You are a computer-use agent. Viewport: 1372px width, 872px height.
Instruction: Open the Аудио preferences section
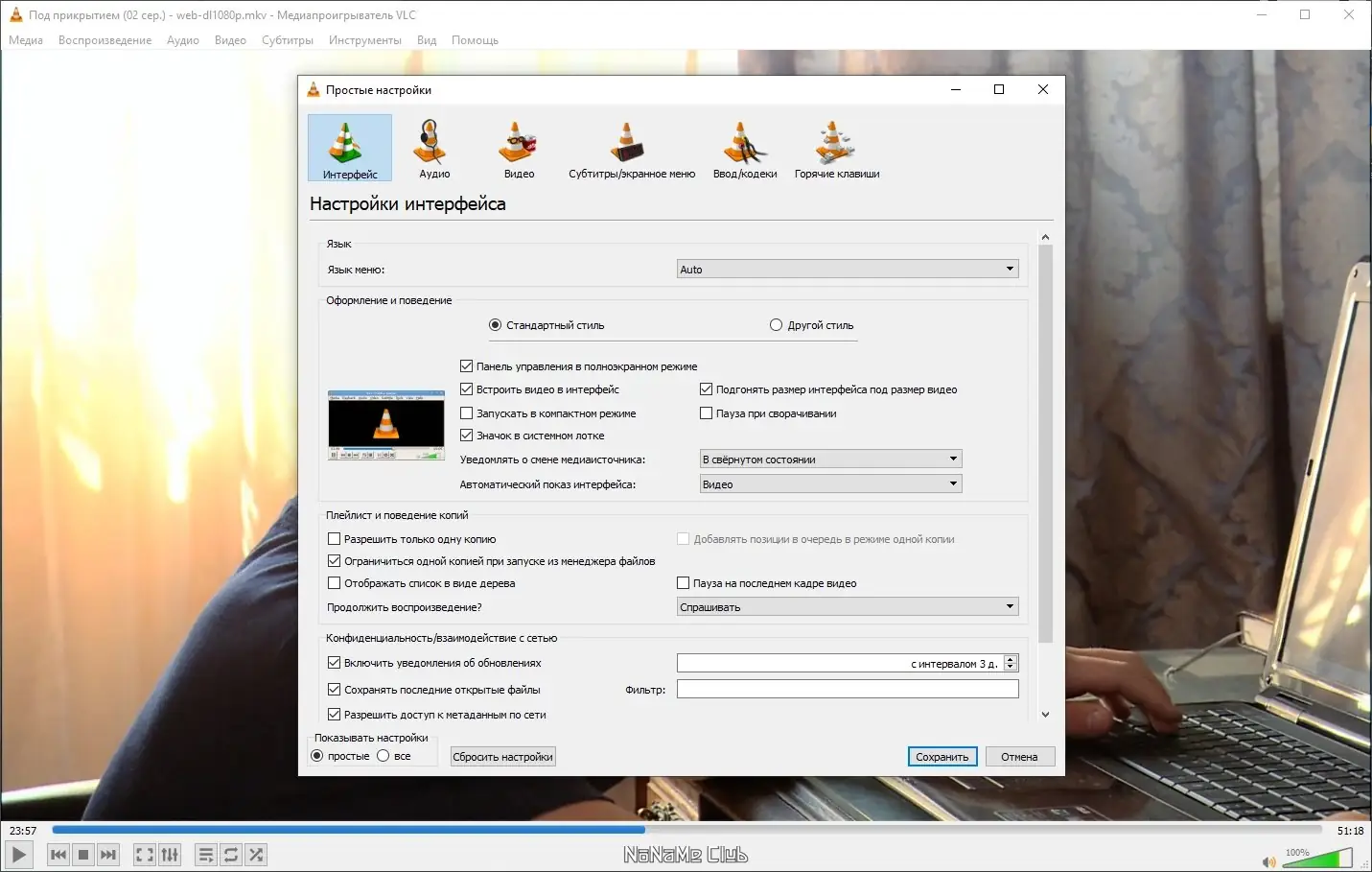(x=433, y=148)
